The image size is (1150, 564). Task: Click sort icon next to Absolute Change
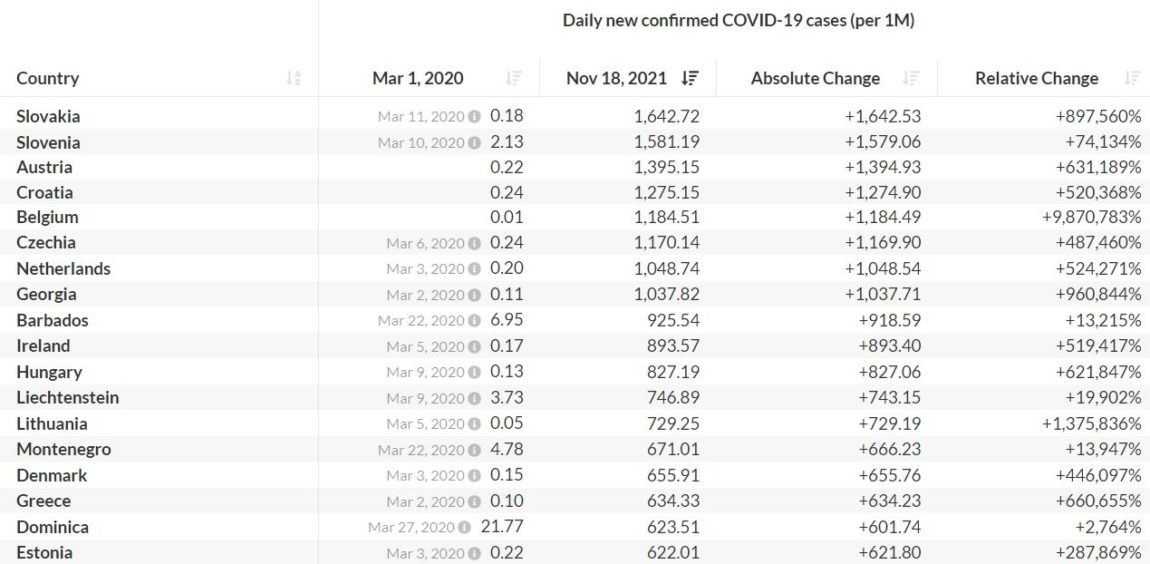[911, 78]
